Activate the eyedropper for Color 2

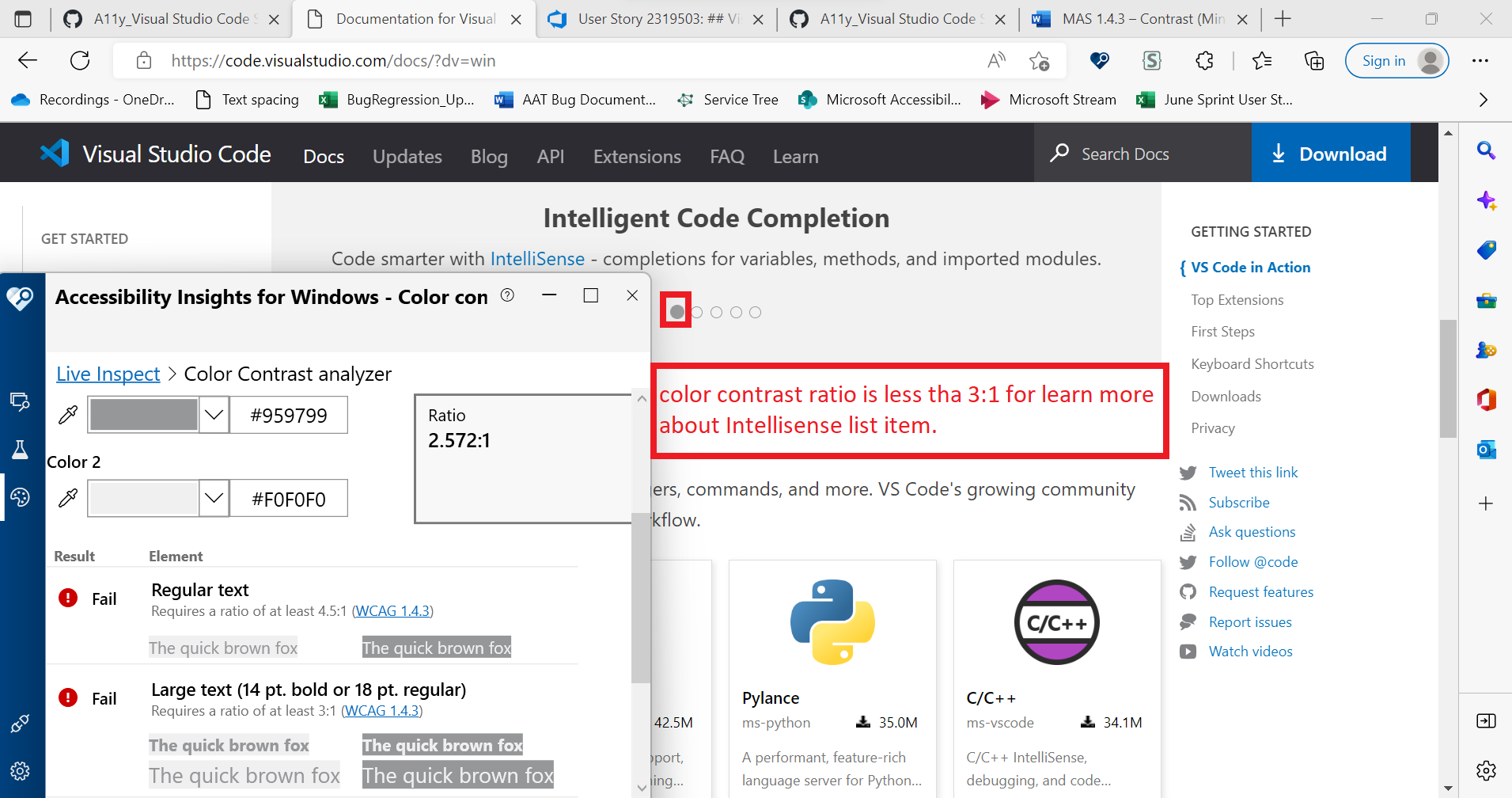tap(69, 498)
